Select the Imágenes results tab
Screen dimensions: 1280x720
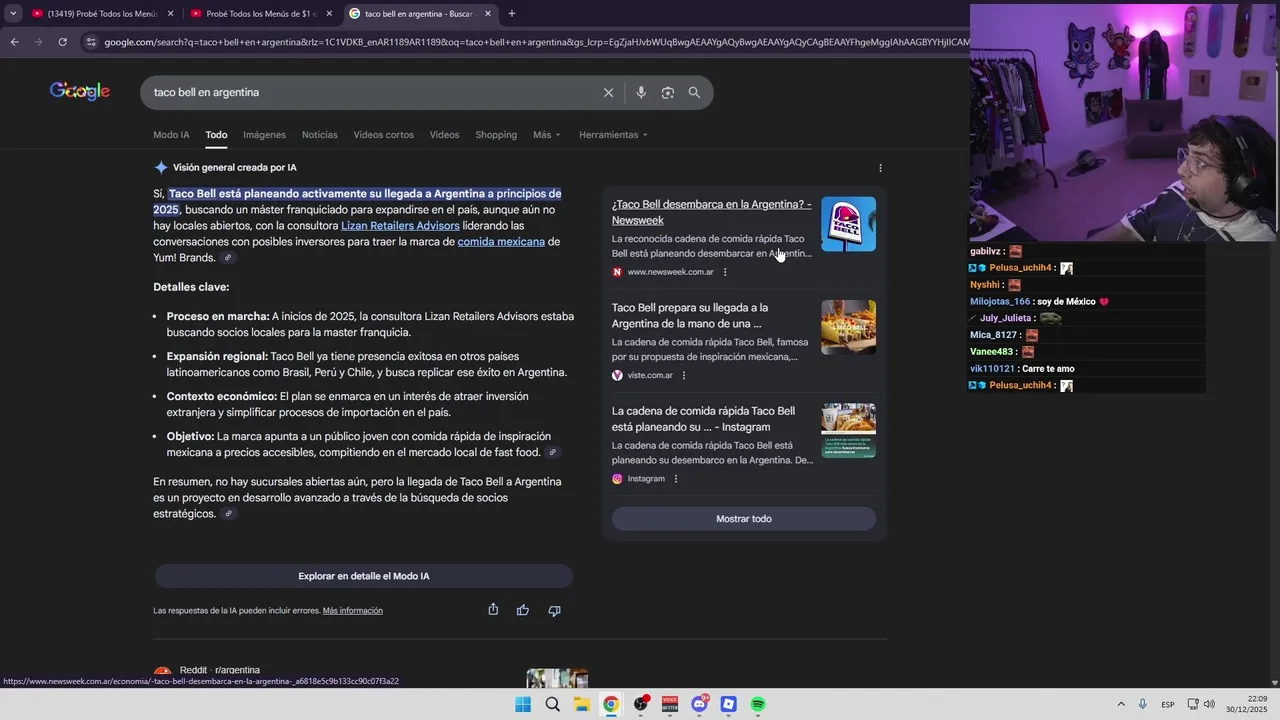[264, 135]
